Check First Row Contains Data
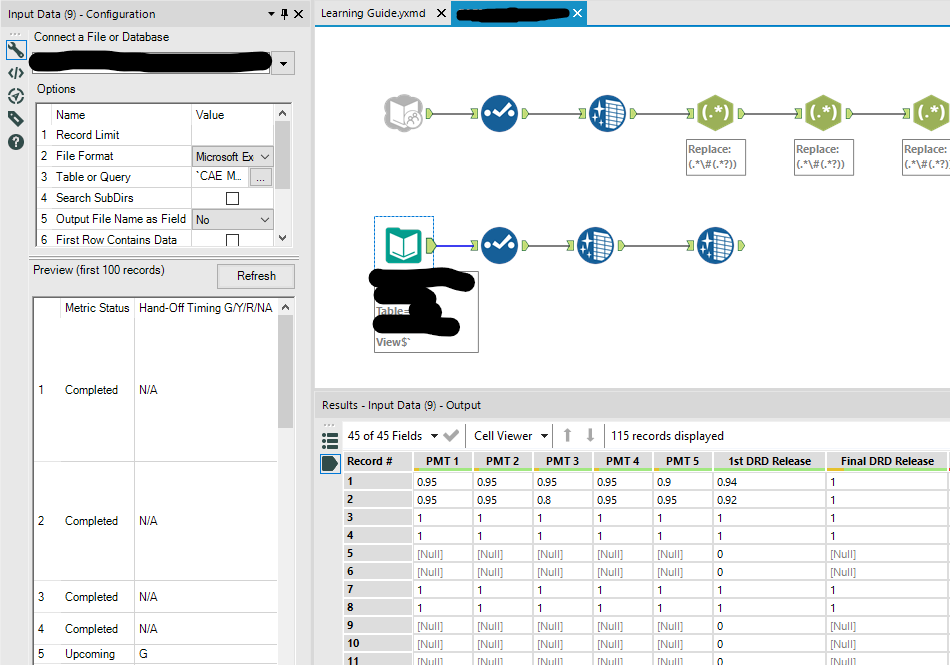This screenshot has width=950, height=665. [x=233, y=239]
